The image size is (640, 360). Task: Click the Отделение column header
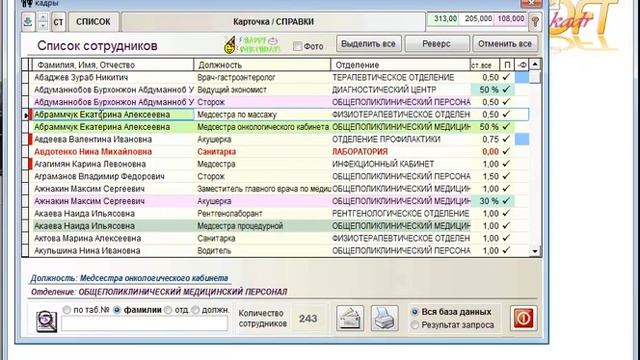click(x=400, y=65)
